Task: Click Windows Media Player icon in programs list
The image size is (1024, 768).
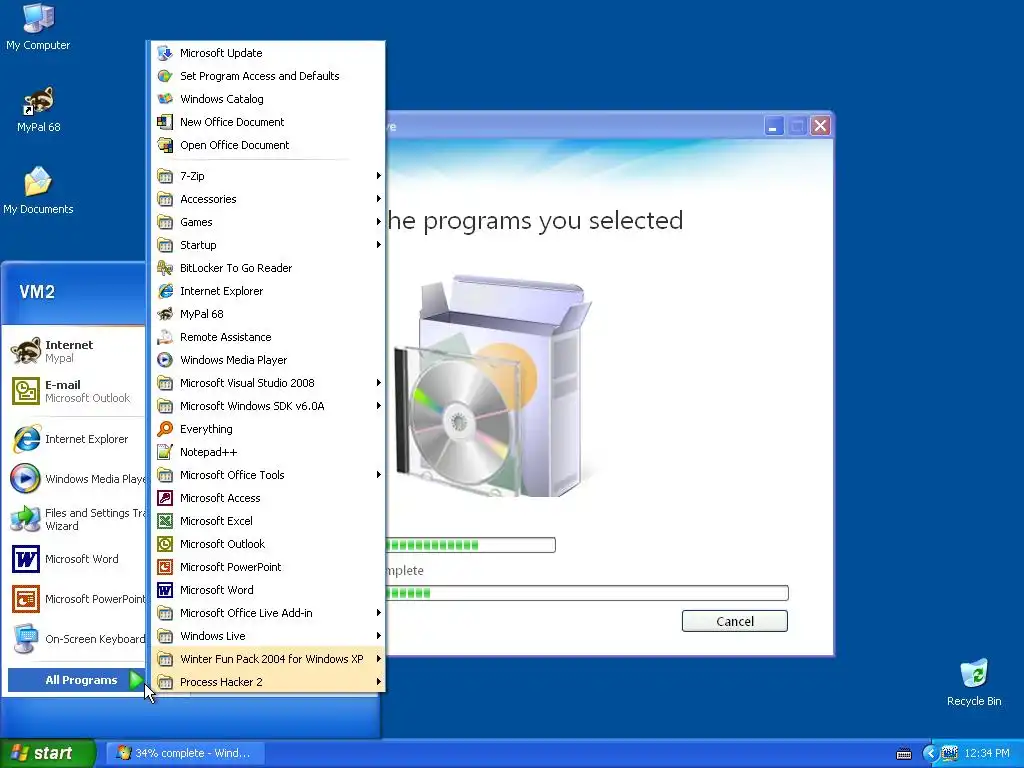Action: [x=165, y=360]
